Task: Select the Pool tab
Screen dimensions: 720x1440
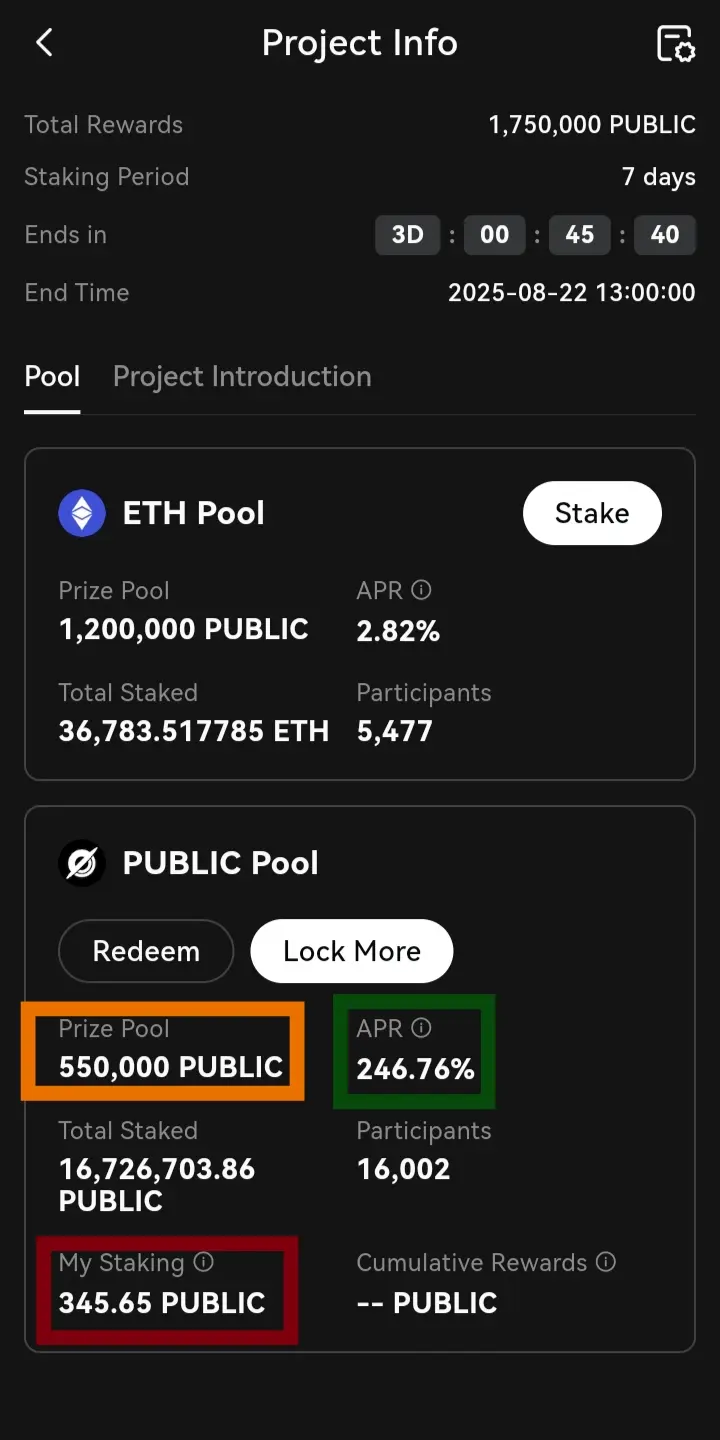Action: 52,377
